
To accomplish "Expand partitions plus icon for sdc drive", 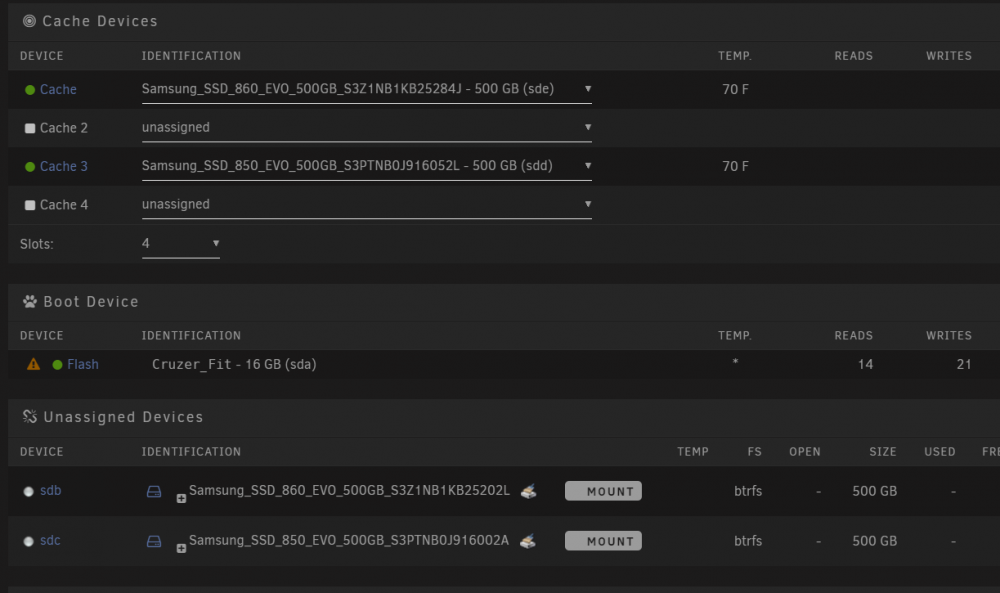I will click(181, 548).
